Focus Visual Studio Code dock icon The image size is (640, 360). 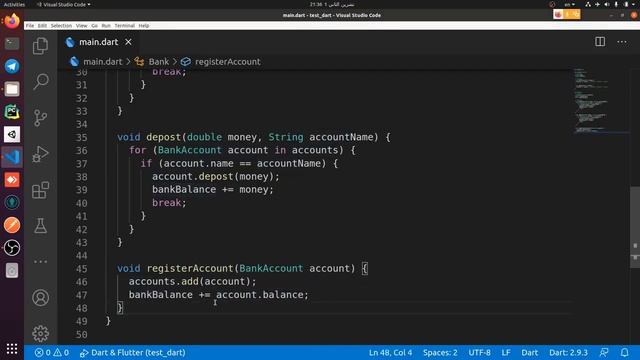[12, 157]
